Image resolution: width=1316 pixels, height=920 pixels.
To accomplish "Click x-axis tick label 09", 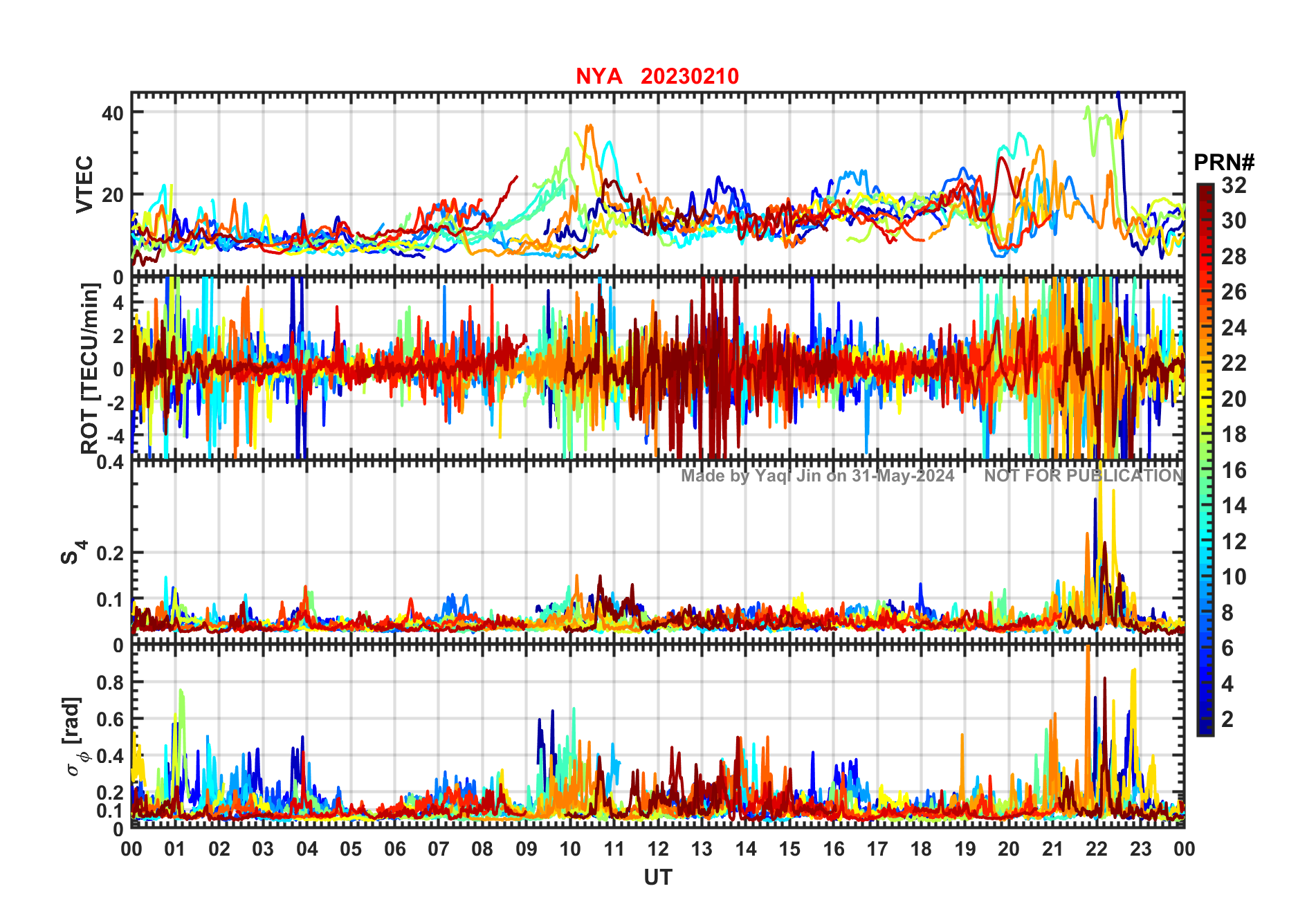I will point(527,849).
